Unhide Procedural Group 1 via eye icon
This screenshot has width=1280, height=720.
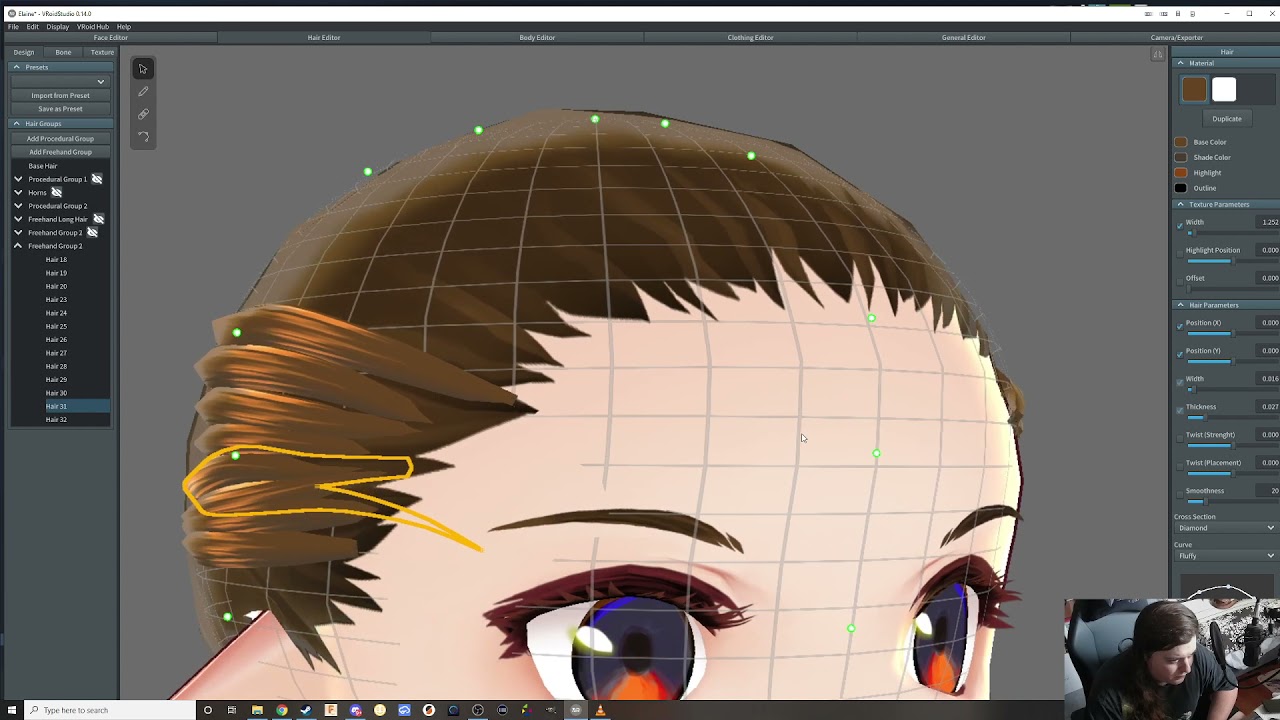click(97, 179)
